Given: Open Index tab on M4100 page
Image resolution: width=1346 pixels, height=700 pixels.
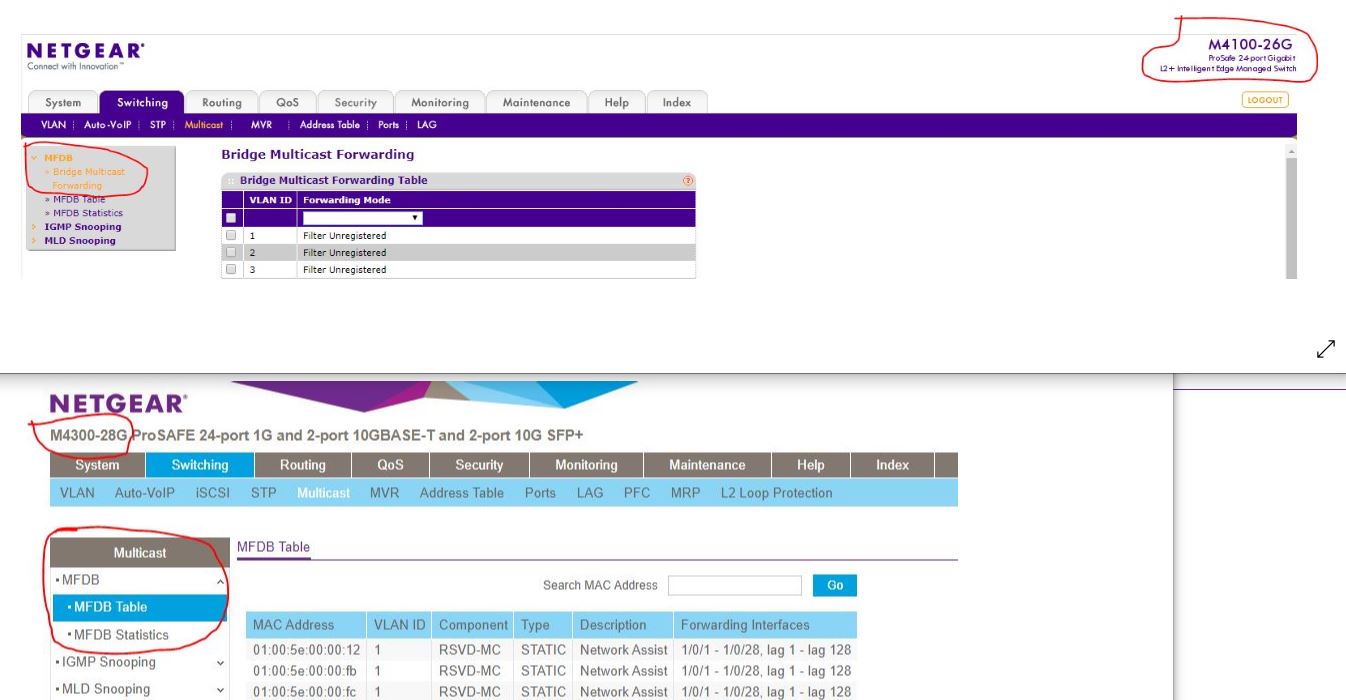Looking at the screenshot, I should click(677, 102).
